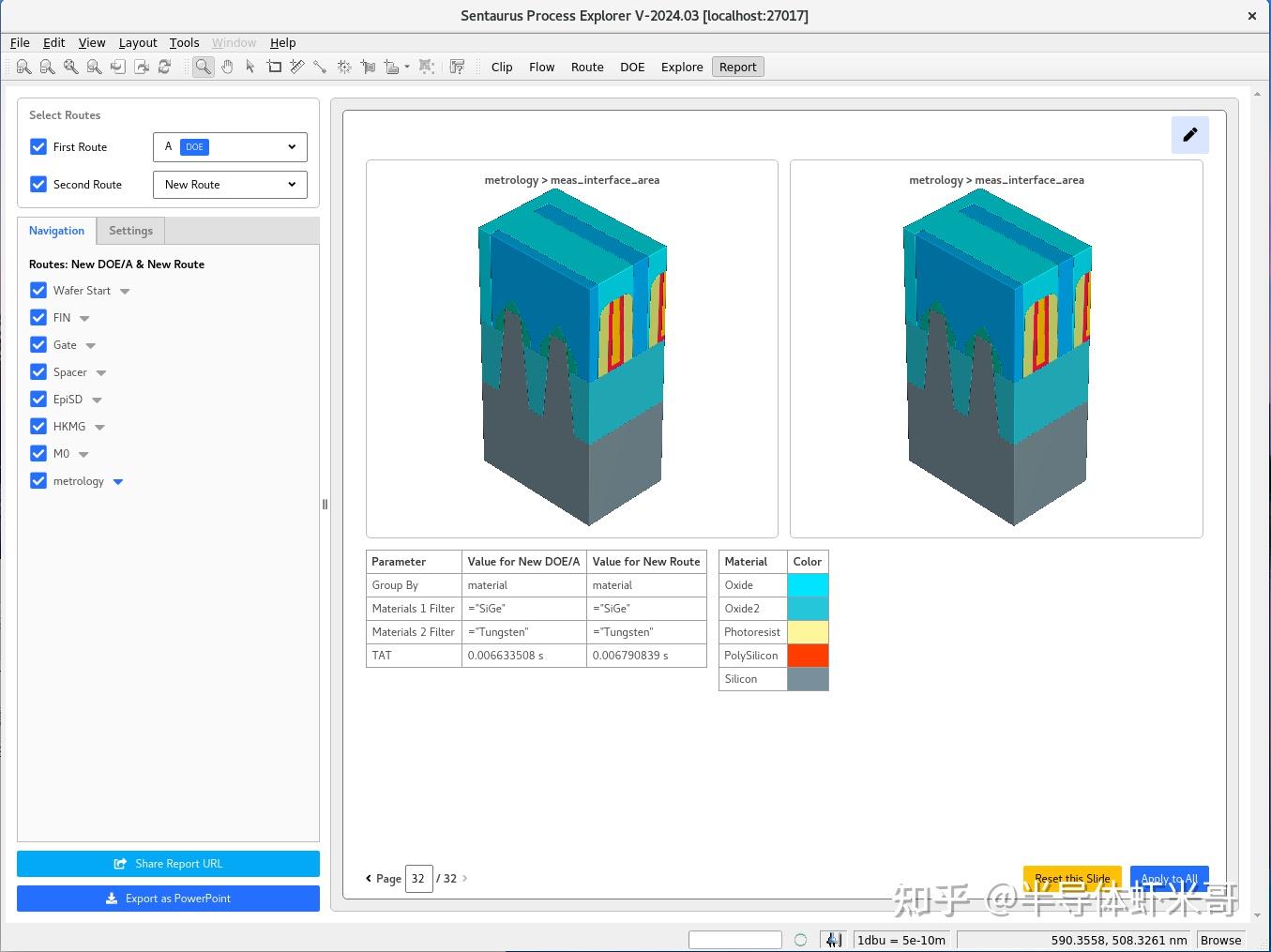Viewport: 1271px width, 952px height.
Task: Open the First Route dropdown
Action: point(230,147)
